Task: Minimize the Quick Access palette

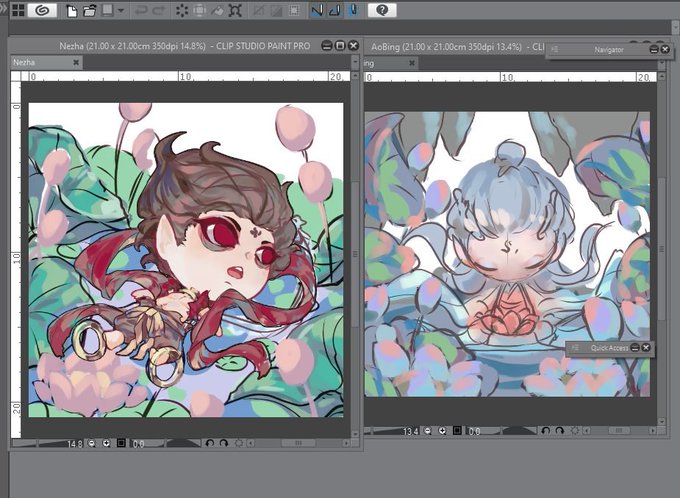Action: [635, 347]
